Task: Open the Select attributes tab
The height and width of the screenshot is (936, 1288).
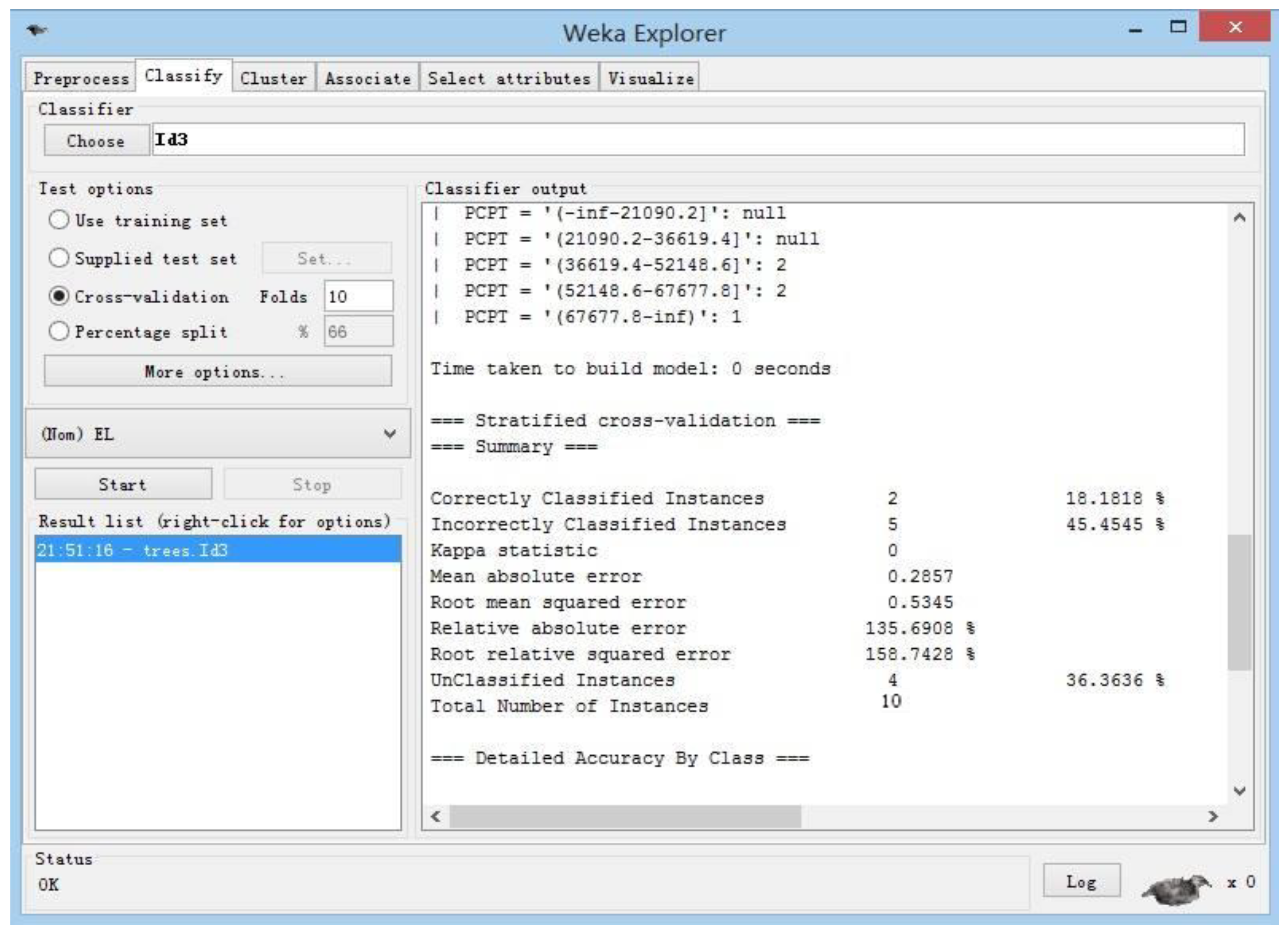Action: [509, 78]
